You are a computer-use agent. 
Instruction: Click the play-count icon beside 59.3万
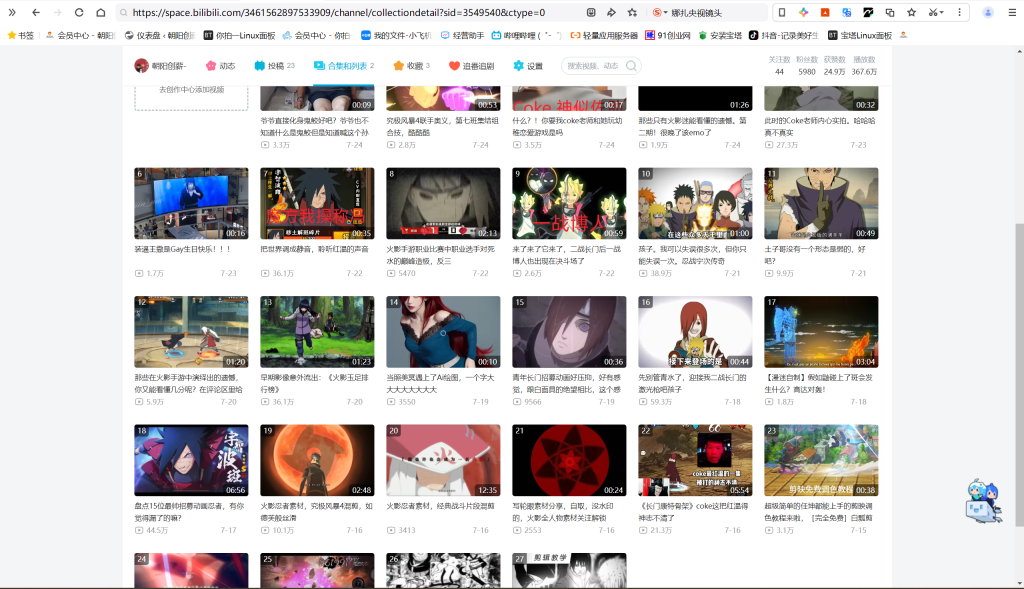tap(643, 402)
